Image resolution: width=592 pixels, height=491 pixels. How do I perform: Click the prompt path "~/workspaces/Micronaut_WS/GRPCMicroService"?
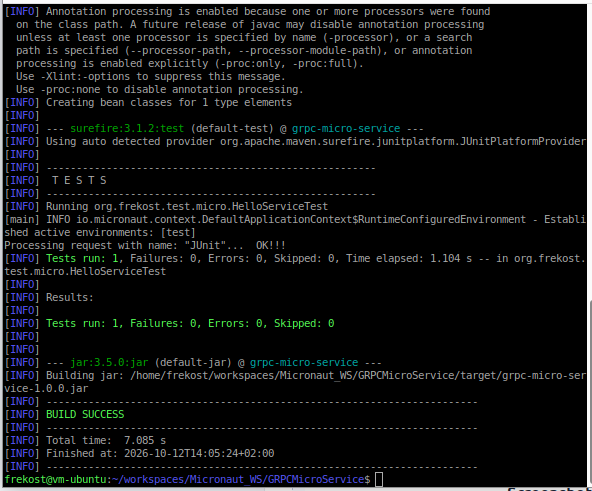click(238, 480)
